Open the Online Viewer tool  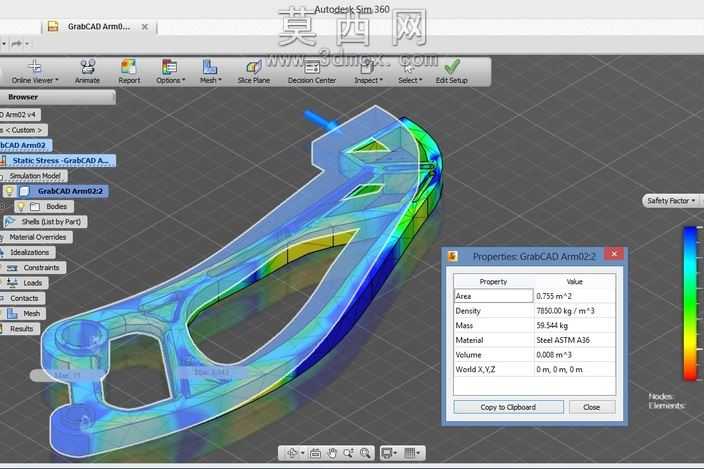(x=35, y=71)
